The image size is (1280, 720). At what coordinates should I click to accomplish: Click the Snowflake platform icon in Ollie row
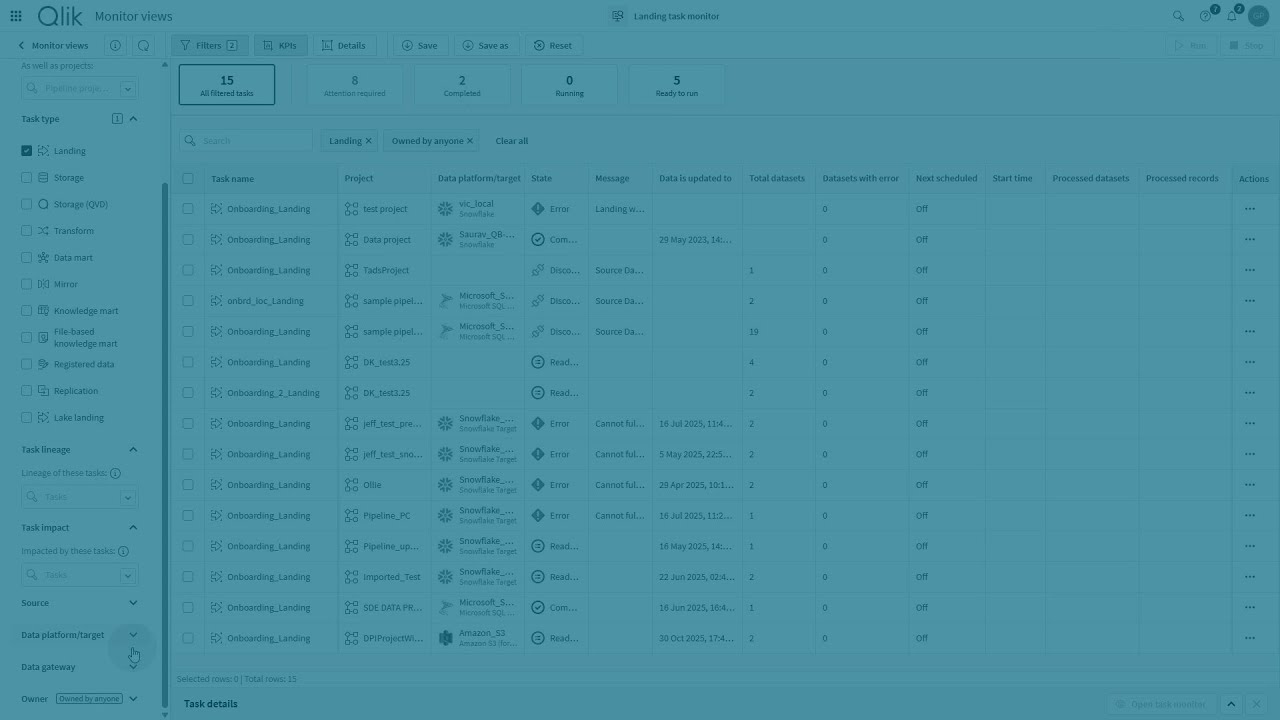(446, 485)
